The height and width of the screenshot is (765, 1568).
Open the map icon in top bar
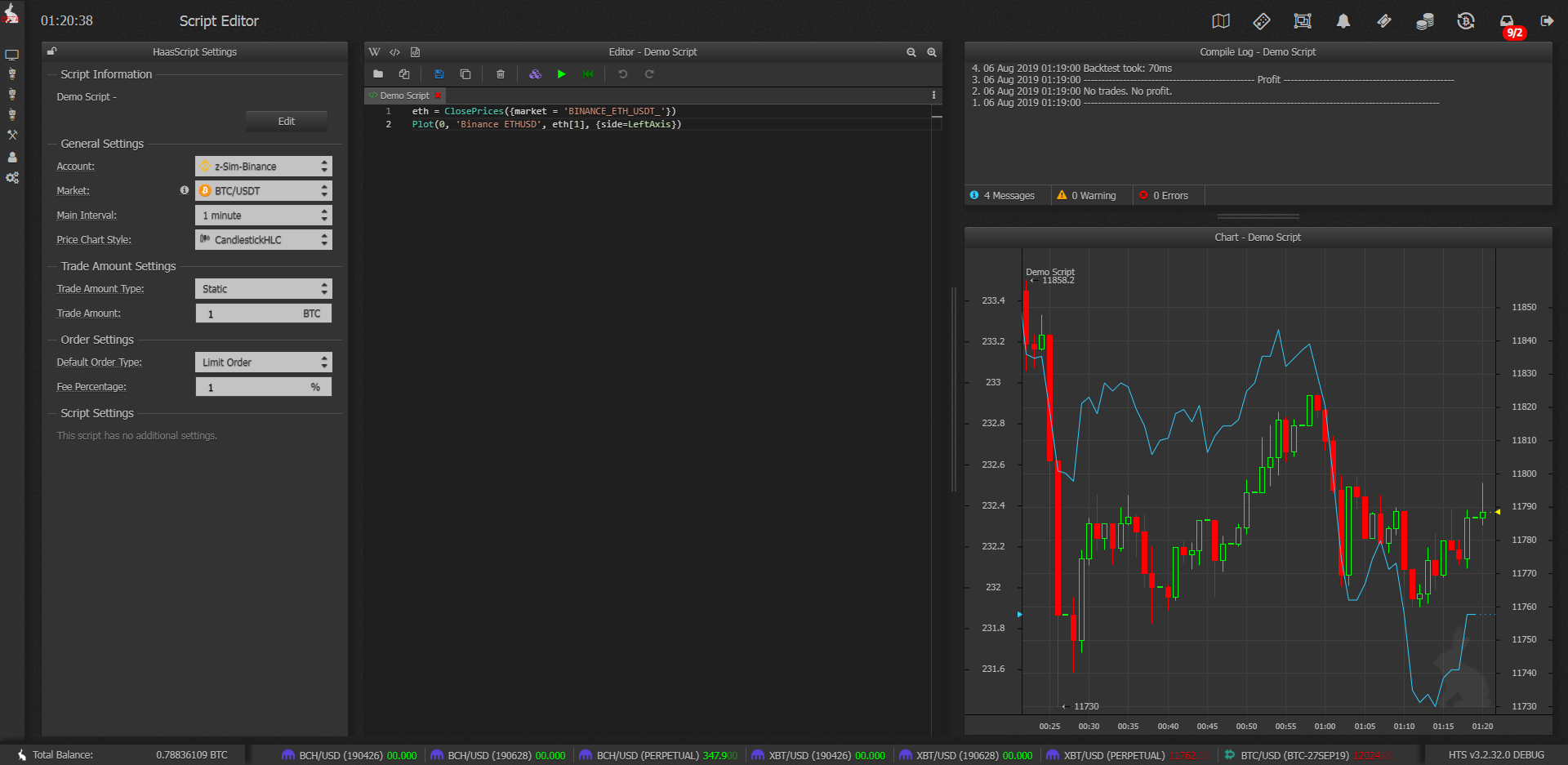pos(1221,21)
